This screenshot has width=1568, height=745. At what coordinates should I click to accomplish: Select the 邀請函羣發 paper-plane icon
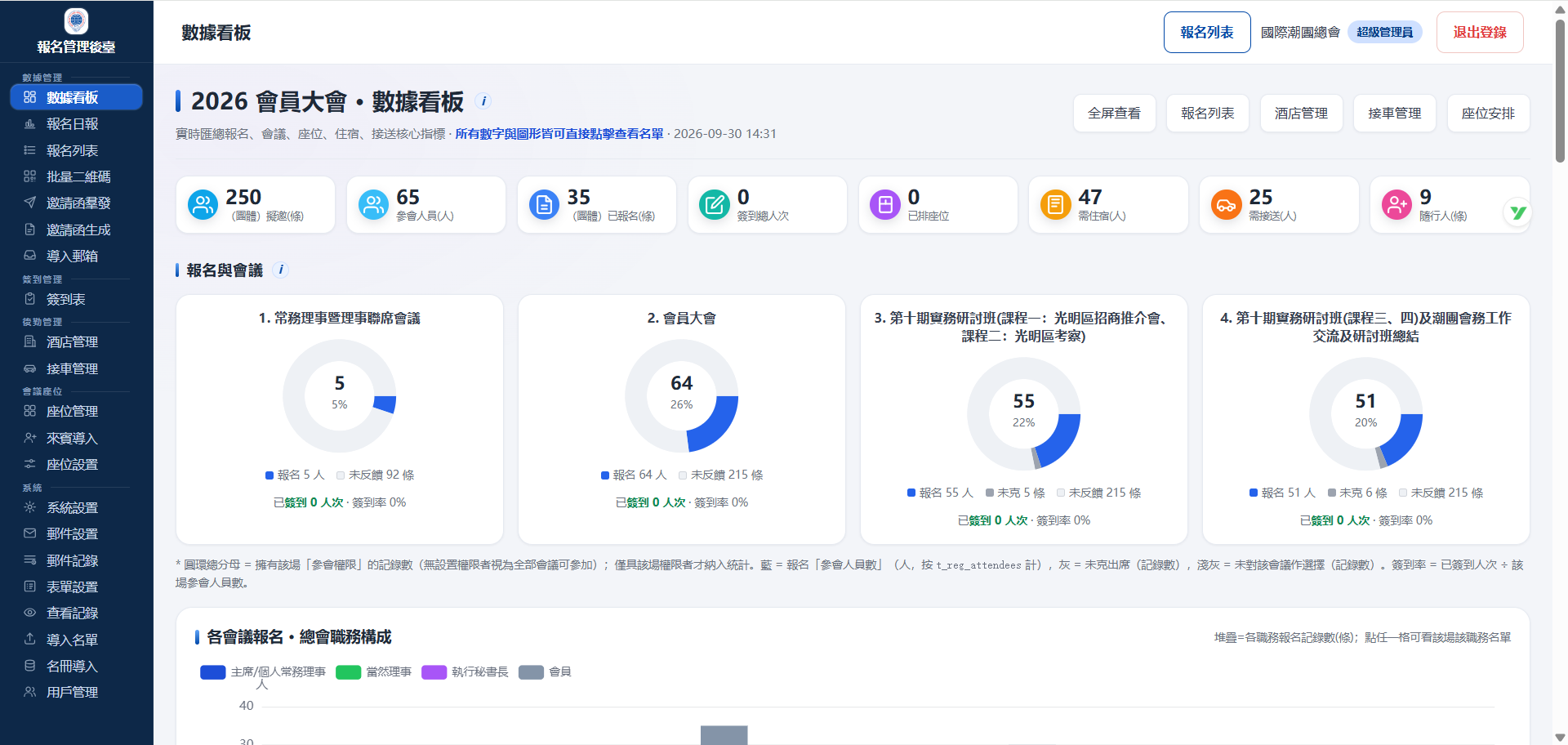pos(30,203)
